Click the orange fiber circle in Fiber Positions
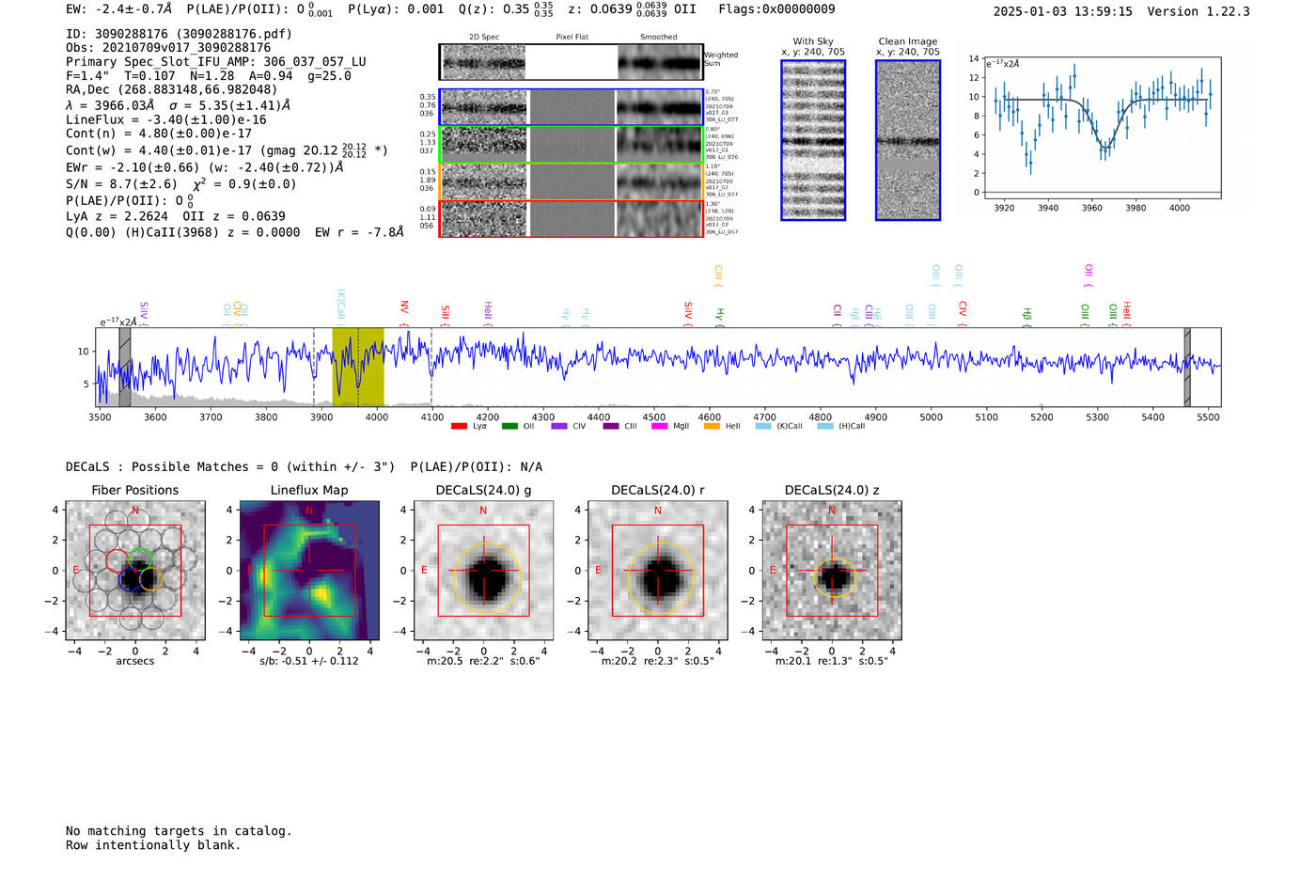The image size is (1316, 896). click(150, 579)
